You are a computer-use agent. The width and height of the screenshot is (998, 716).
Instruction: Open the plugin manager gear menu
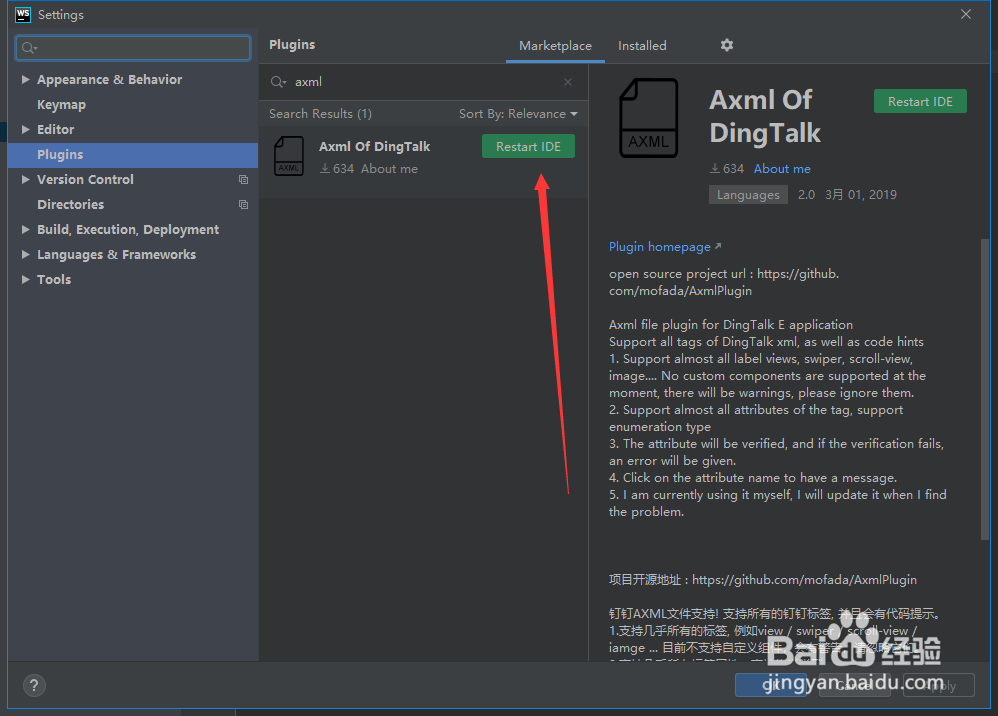click(726, 45)
